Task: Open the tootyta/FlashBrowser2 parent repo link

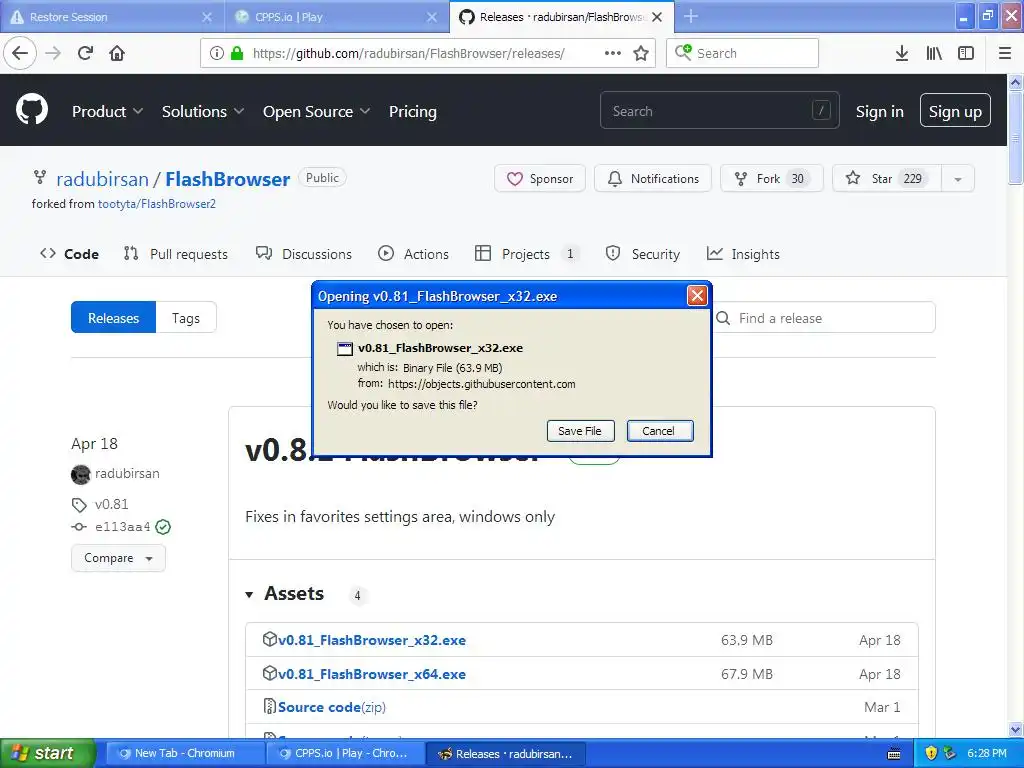Action: (x=157, y=204)
